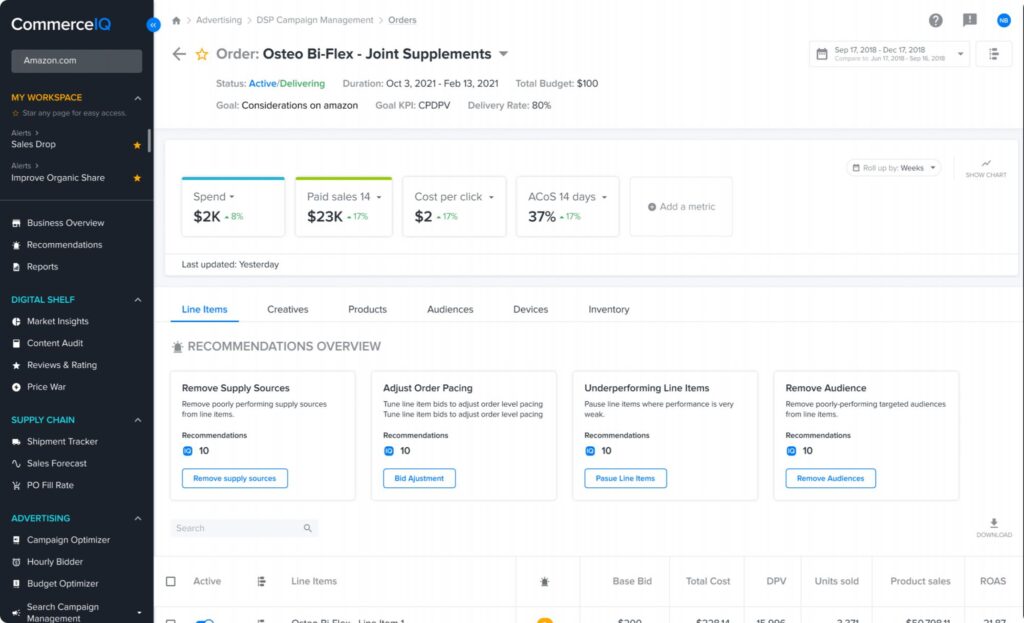This screenshot has height=623, width=1024.
Task: Click Add a metric
Action: (681, 206)
